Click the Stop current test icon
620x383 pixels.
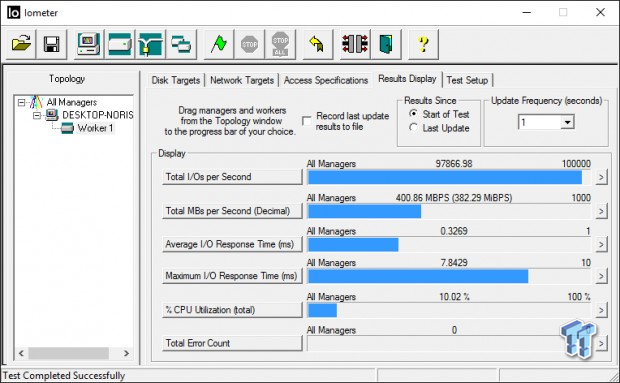pyautogui.click(x=250, y=44)
